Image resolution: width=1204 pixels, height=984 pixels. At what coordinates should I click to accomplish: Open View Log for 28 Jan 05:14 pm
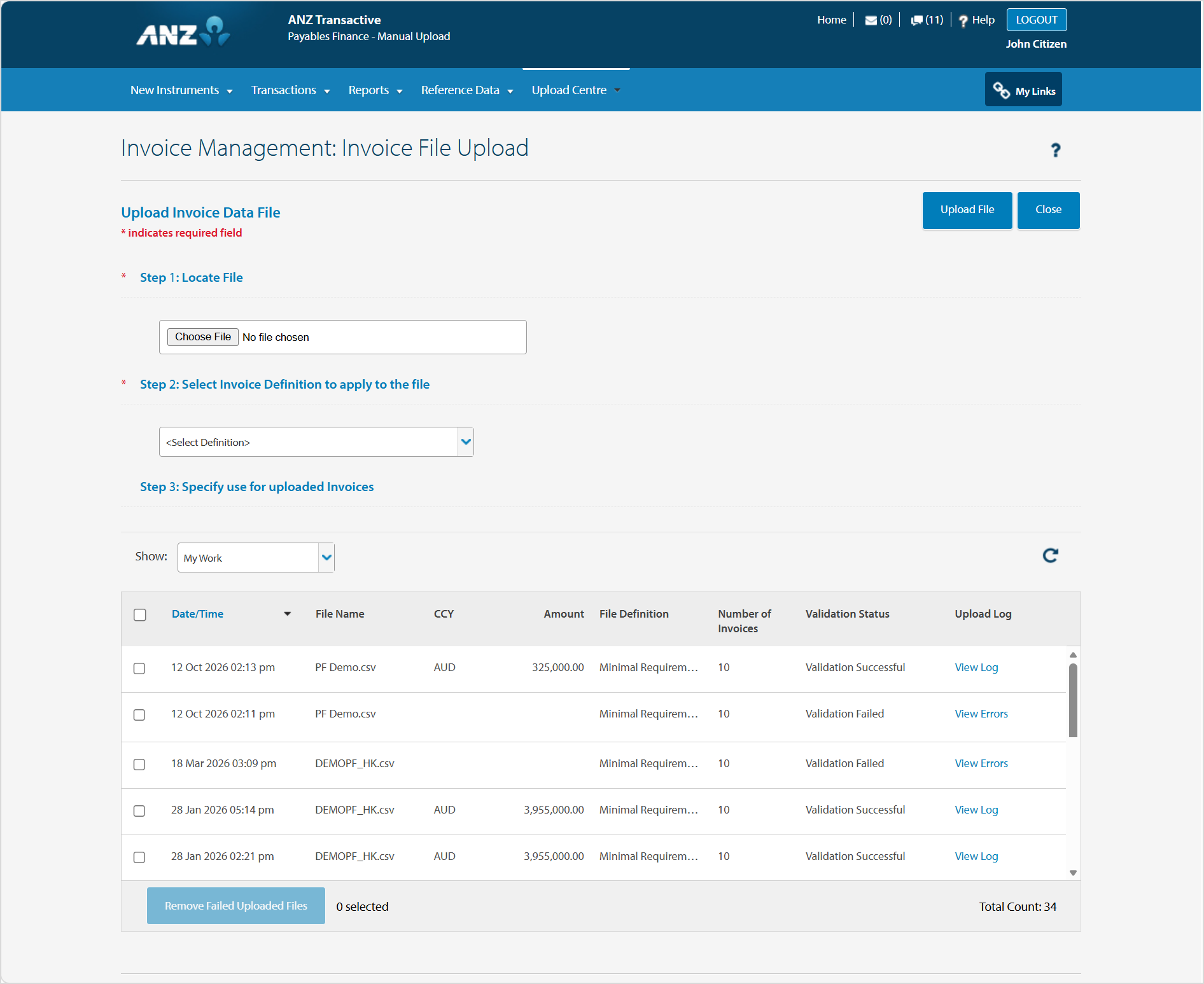(x=976, y=810)
